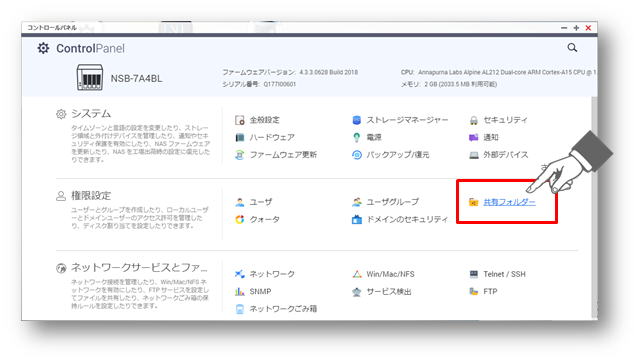Select the システム category heading

[x=91, y=114]
